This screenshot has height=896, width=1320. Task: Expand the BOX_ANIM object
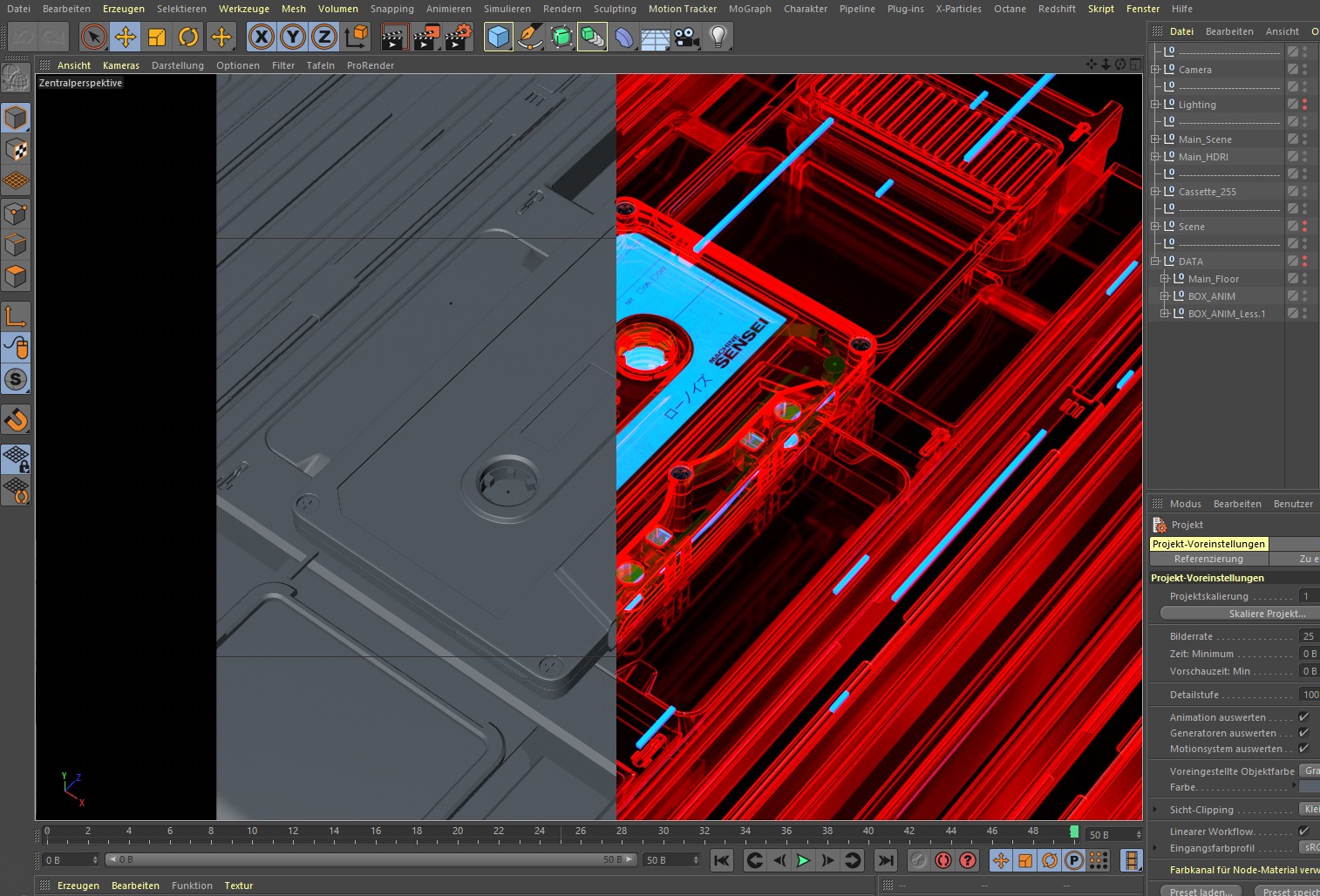(x=1164, y=296)
